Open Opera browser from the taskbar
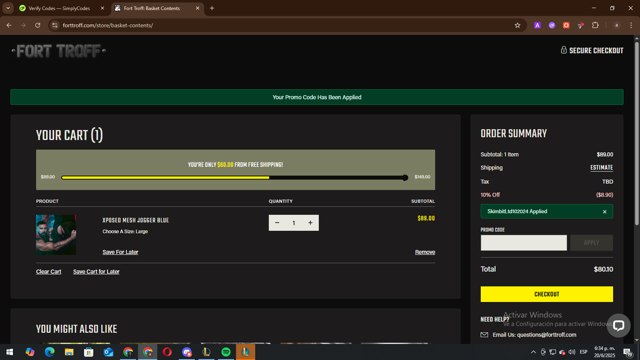The height and width of the screenshot is (360, 640). pos(167,352)
